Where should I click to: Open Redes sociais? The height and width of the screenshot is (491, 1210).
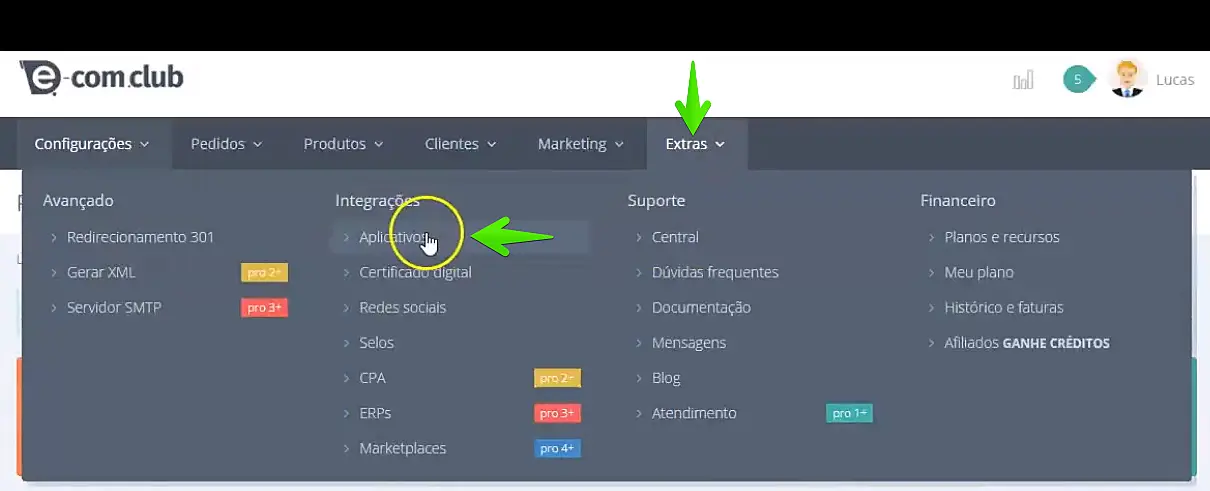(403, 307)
